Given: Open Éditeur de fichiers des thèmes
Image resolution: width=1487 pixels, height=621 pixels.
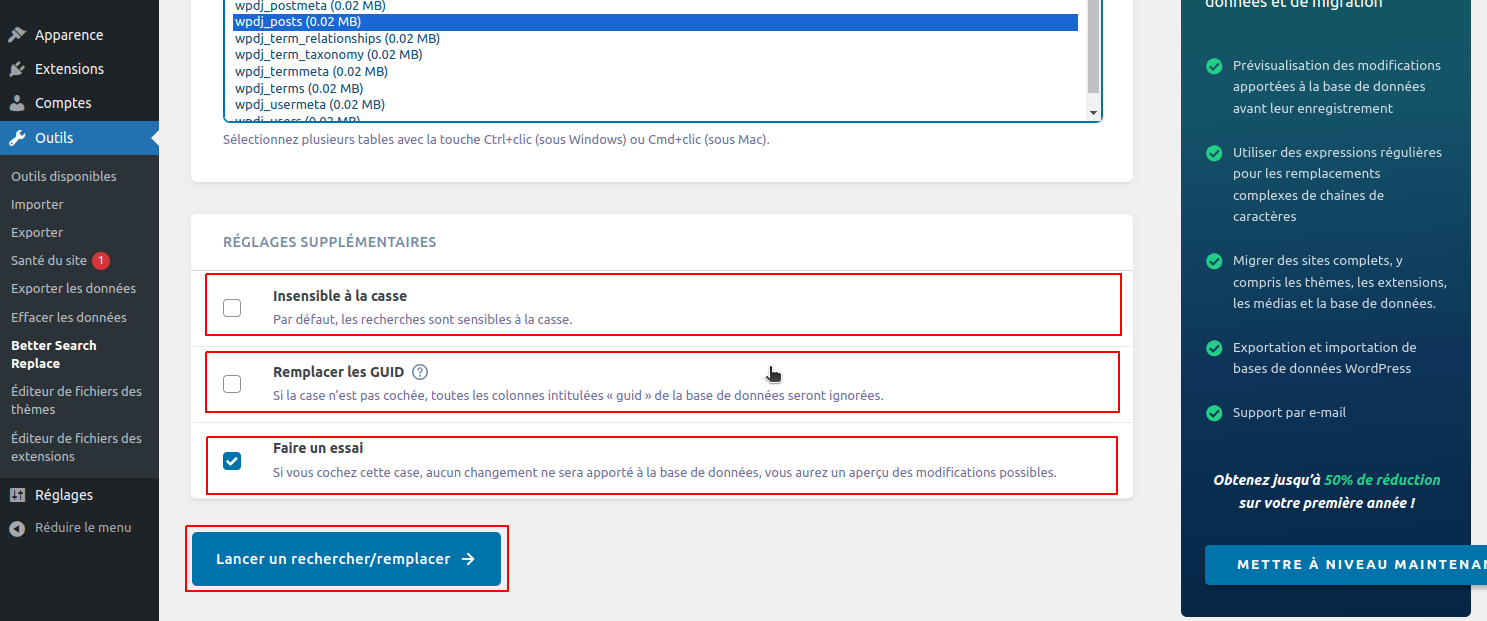Looking at the screenshot, I should 76,400.
